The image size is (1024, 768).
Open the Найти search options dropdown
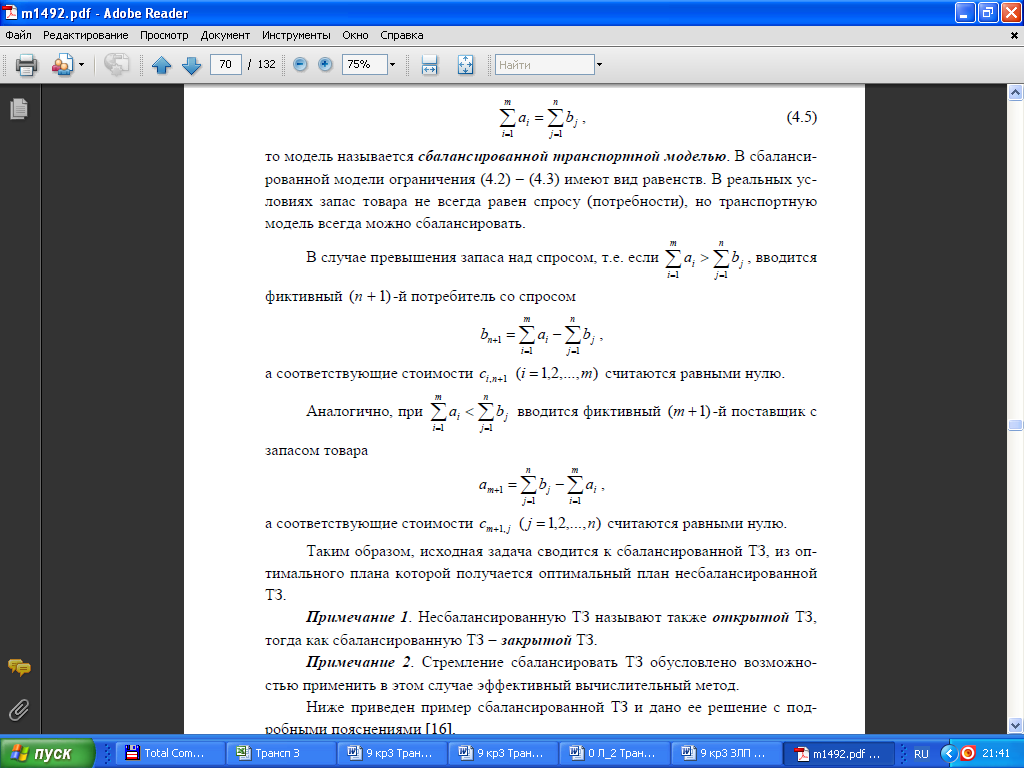(600, 64)
